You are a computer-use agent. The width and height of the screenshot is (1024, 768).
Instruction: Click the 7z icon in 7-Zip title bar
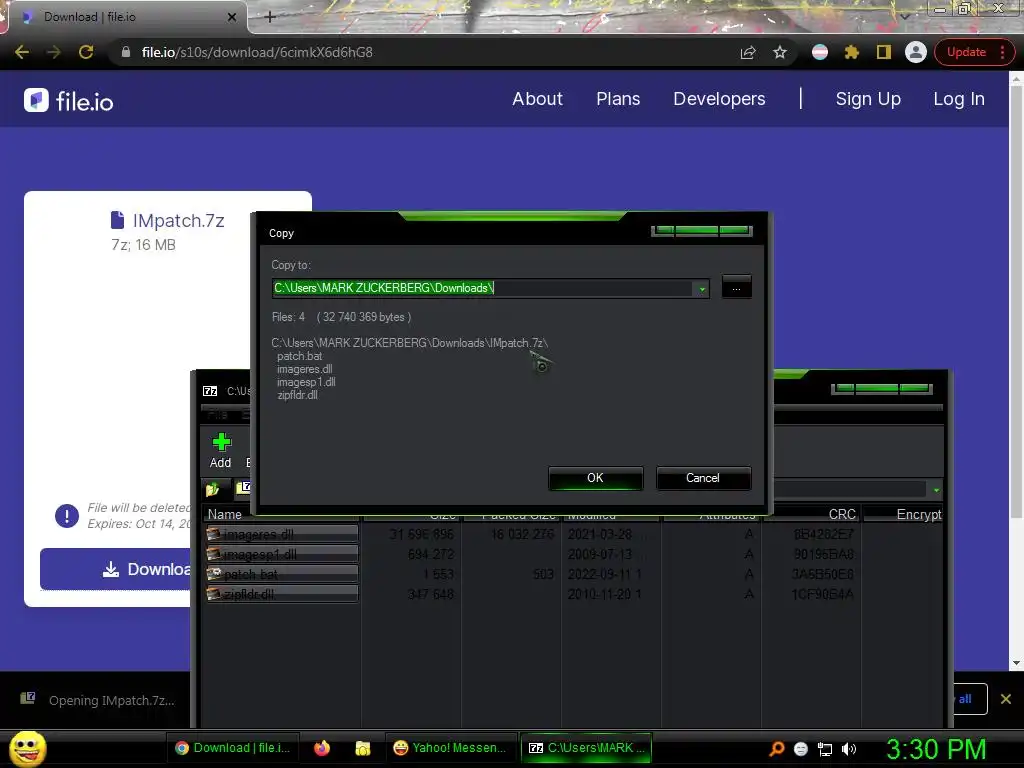[x=210, y=391]
